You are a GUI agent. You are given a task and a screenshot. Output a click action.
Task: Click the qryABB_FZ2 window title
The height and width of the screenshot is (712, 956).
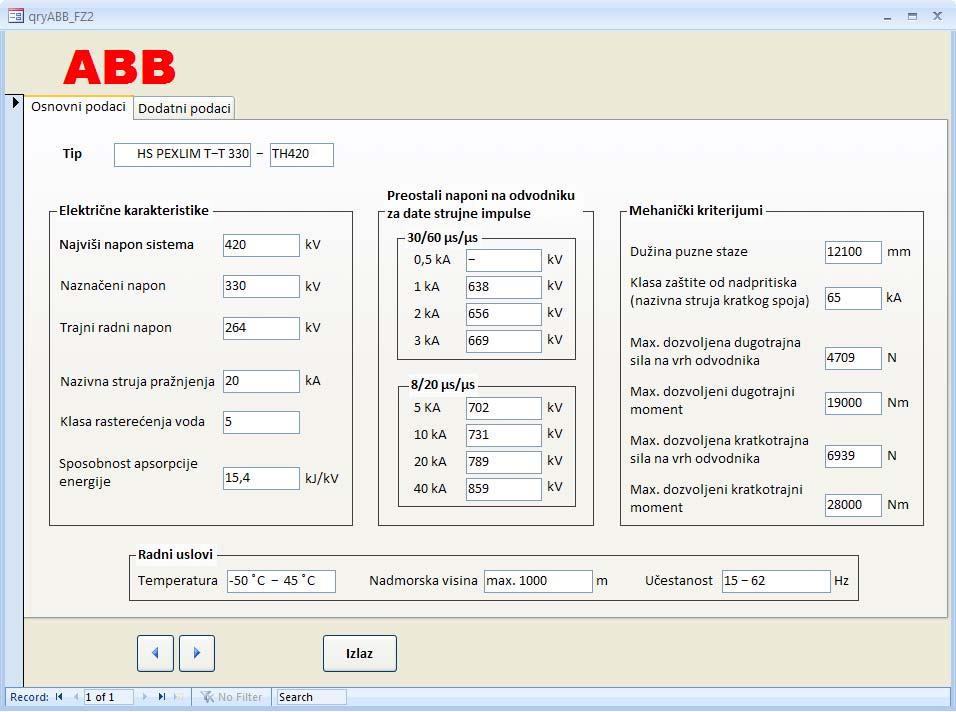(x=61, y=16)
